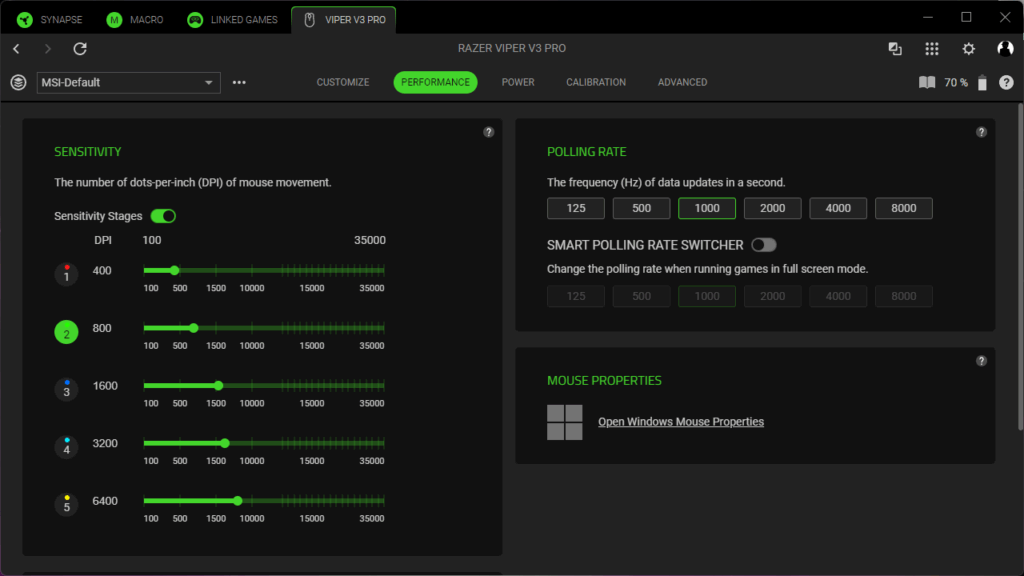Switch to the Calibration tab
Viewport: 1024px width, 576px height.
[x=596, y=82]
